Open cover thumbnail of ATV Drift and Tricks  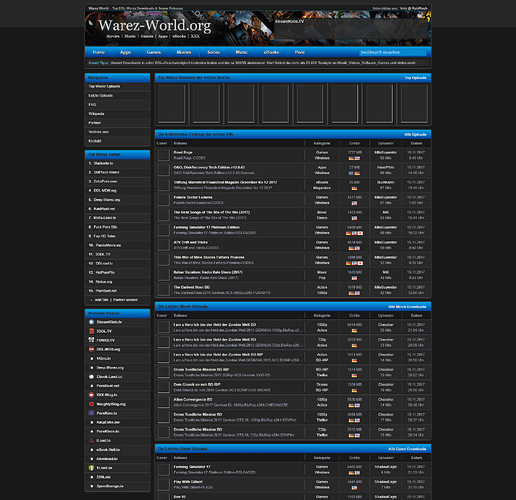(x=164, y=245)
